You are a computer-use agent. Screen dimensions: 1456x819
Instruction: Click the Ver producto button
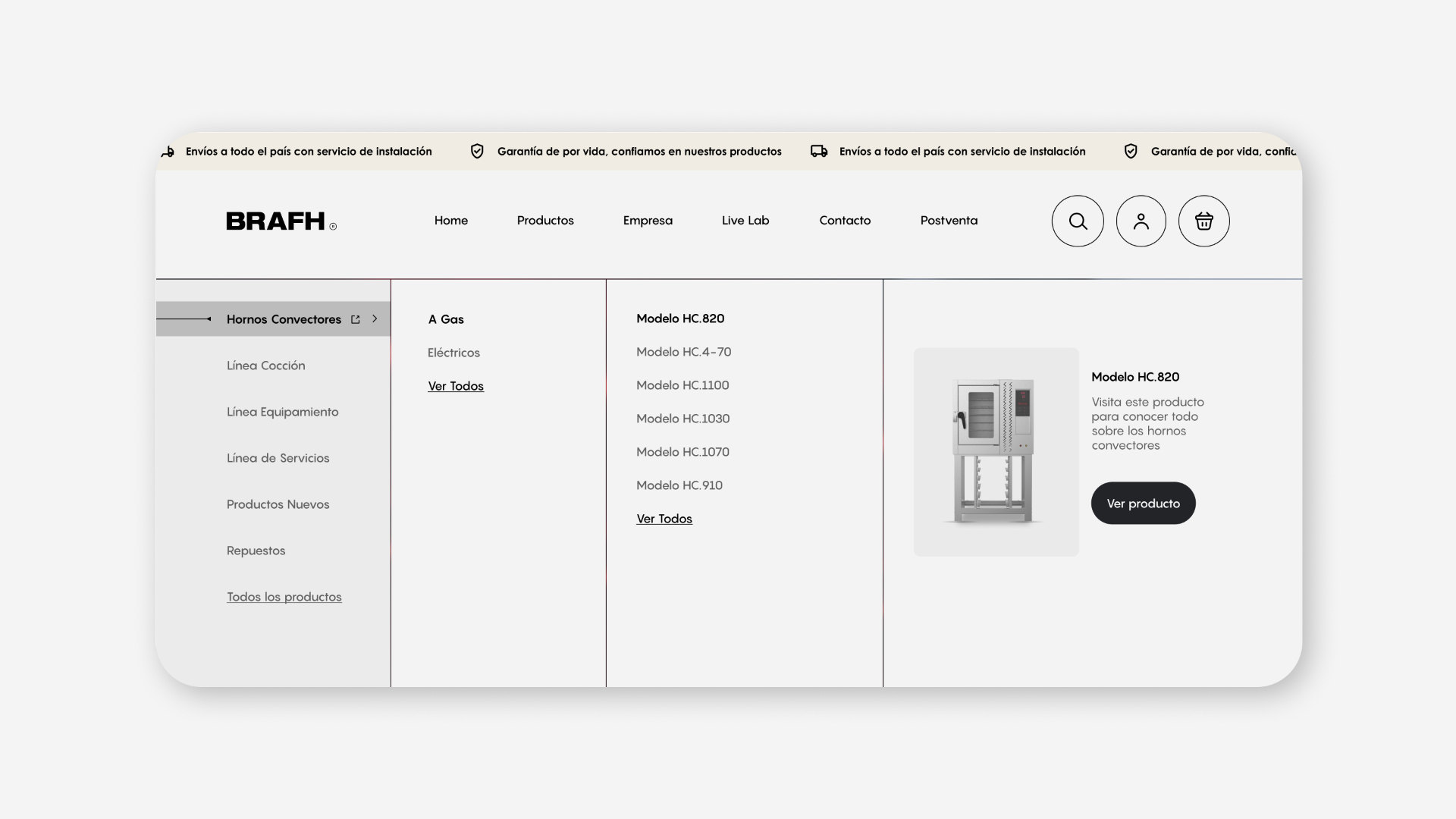click(1143, 503)
